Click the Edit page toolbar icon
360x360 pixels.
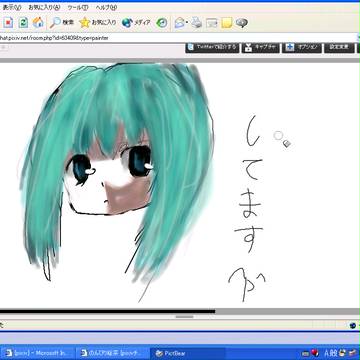pos(212,23)
